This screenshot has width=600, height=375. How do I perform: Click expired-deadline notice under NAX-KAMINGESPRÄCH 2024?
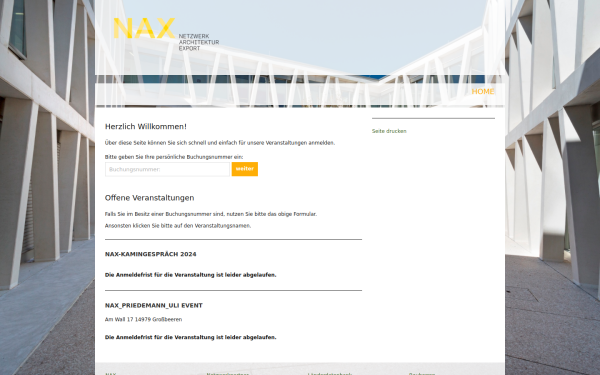point(191,275)
